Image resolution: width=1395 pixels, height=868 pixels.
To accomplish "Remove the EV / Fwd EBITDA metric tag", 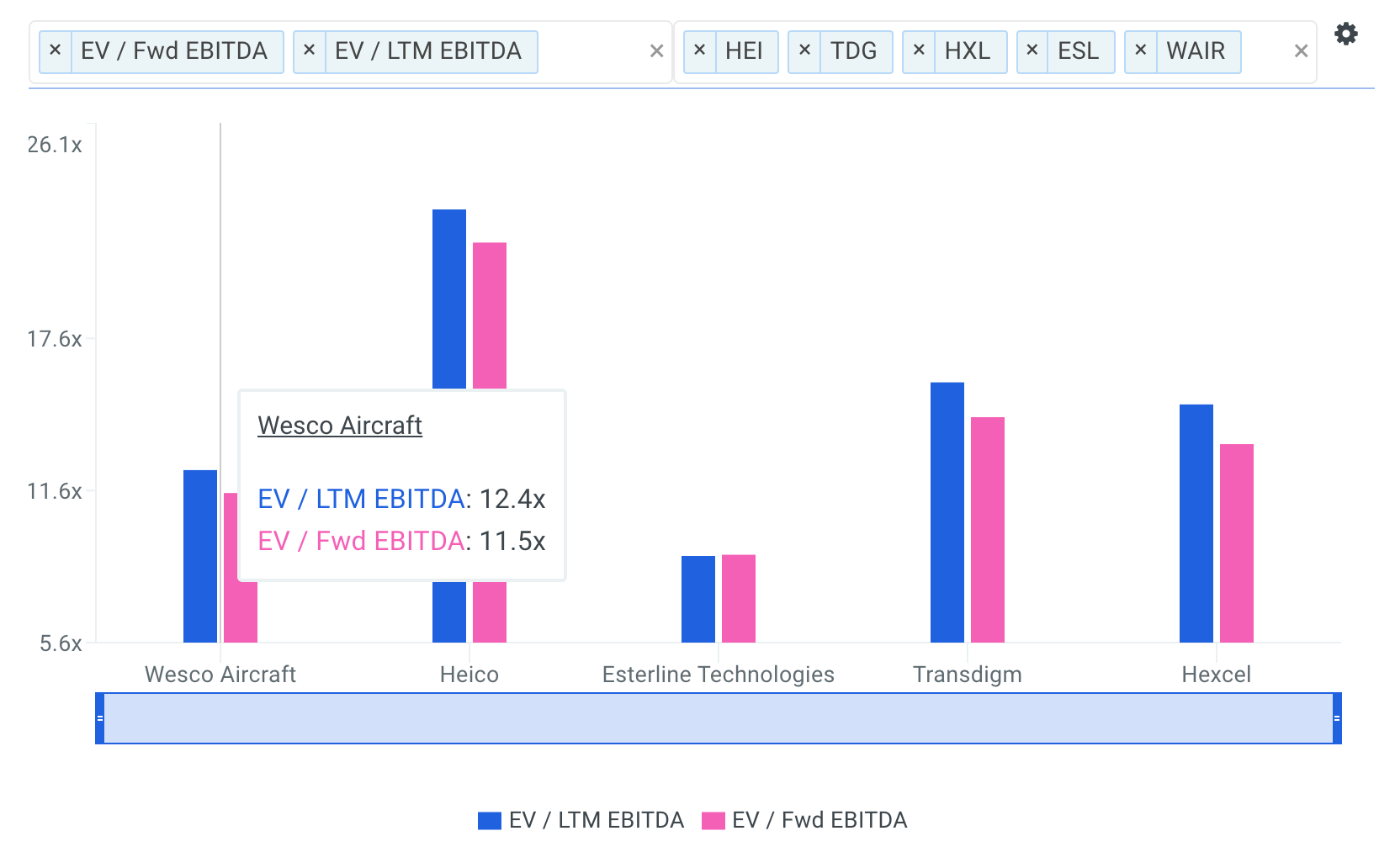I will tap(56, 51).
